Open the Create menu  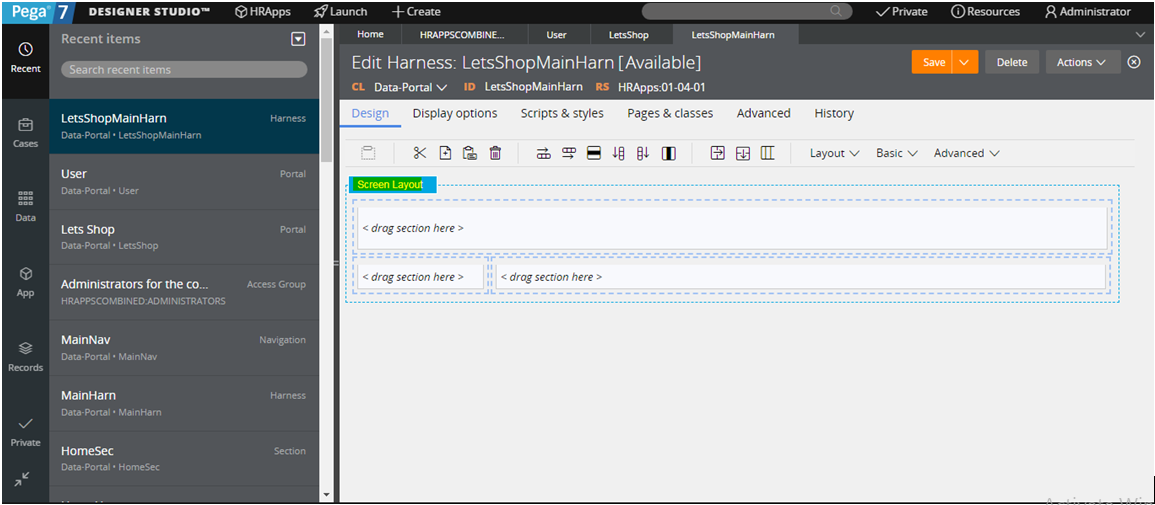click(416, 12)
